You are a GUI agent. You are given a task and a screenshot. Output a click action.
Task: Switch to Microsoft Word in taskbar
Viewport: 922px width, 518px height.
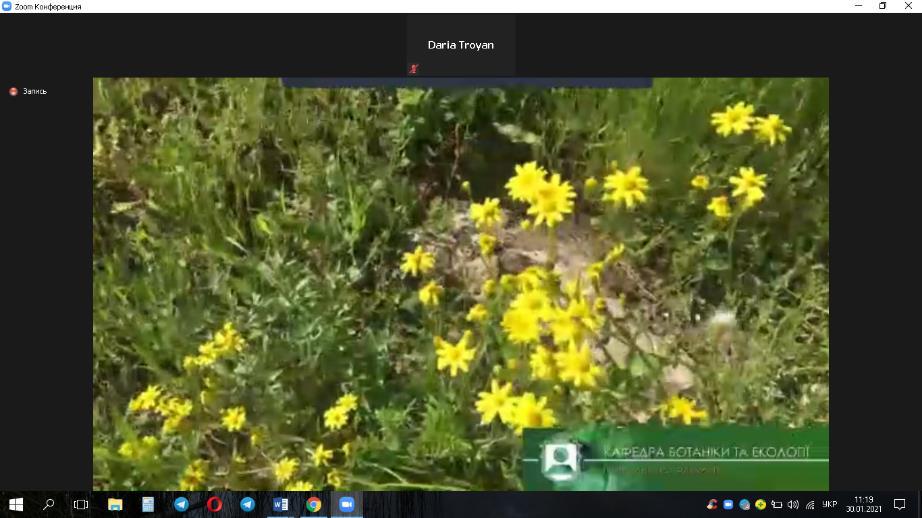[280, 505]
